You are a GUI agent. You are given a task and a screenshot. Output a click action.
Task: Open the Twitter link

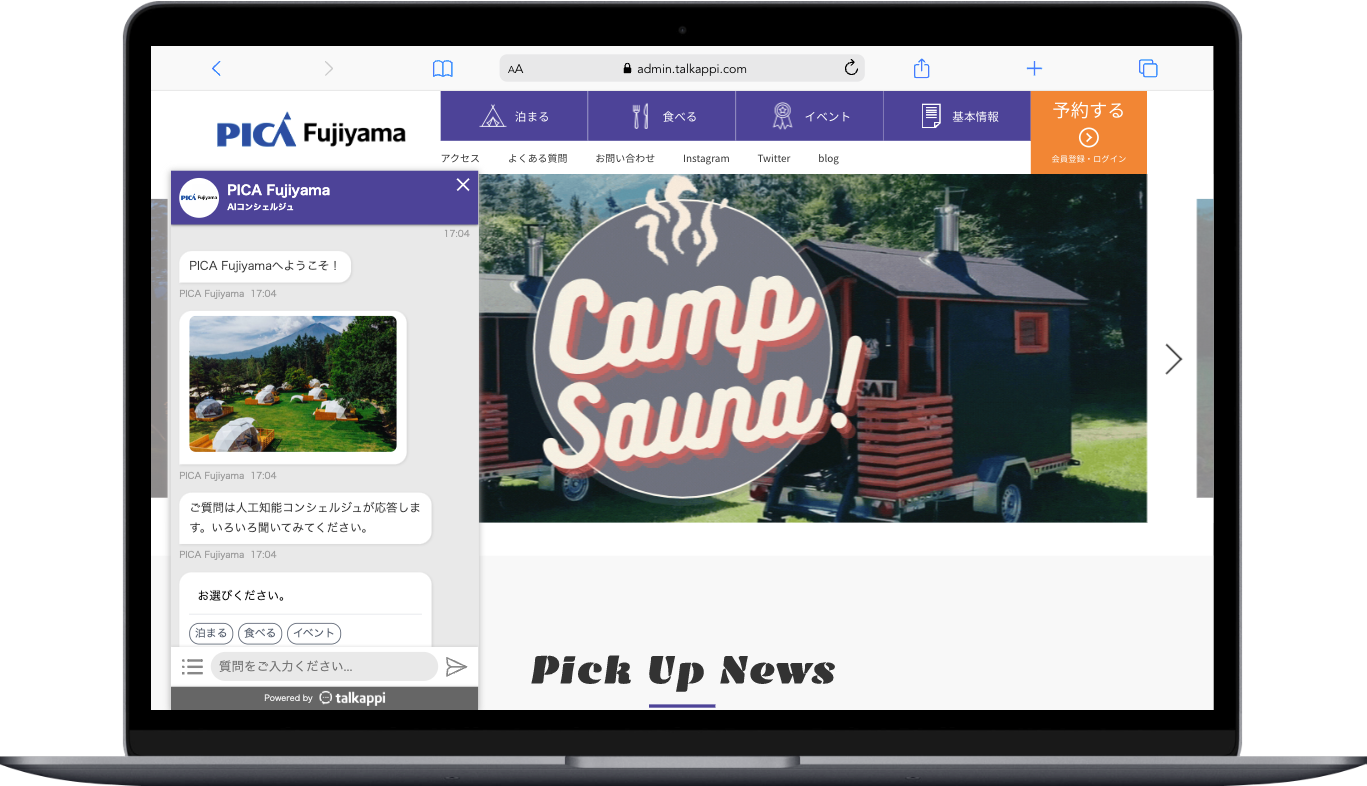[x=774, y=158]
